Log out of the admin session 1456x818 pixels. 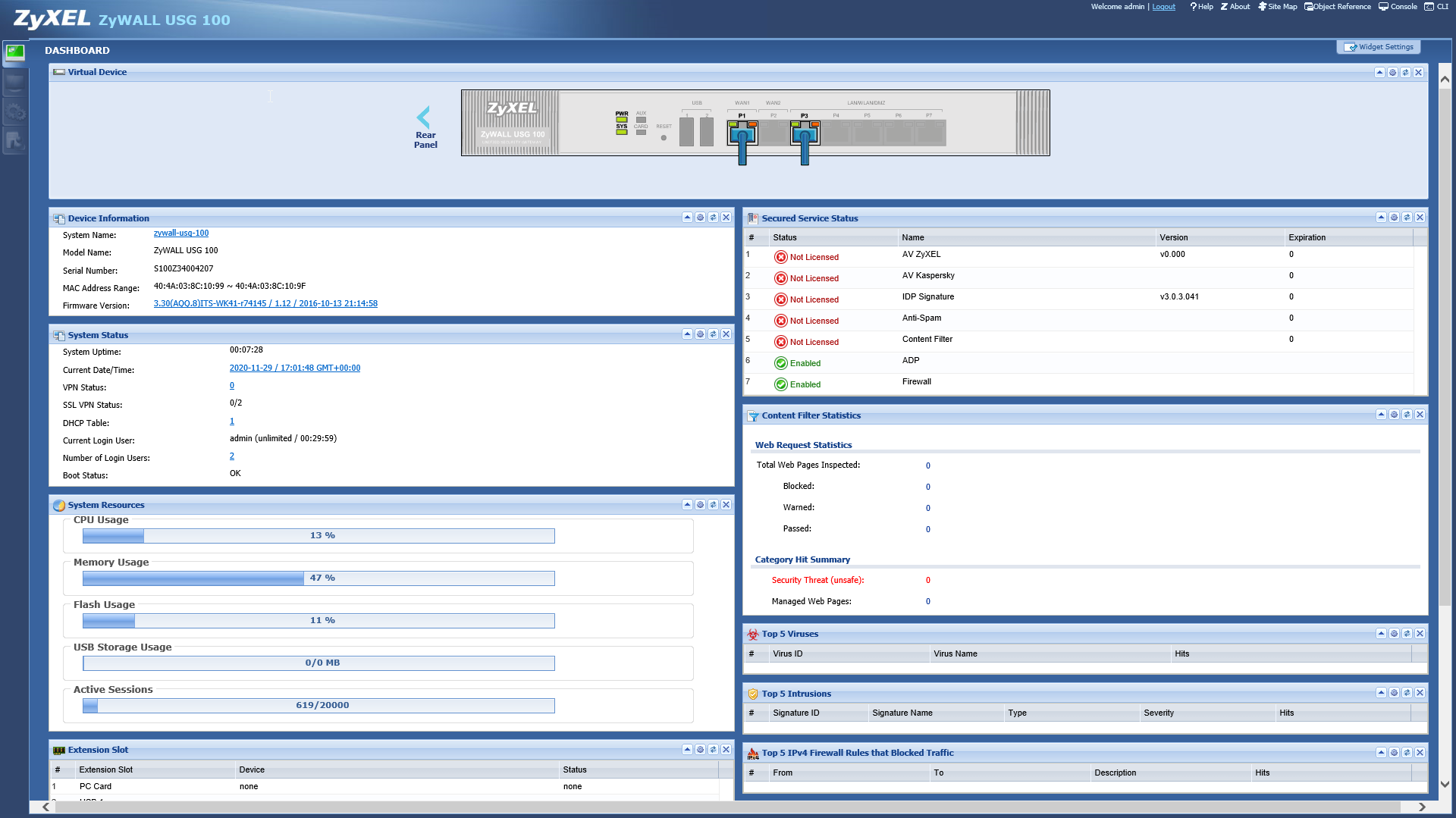pyautogui.click(x=1164, y=7)
